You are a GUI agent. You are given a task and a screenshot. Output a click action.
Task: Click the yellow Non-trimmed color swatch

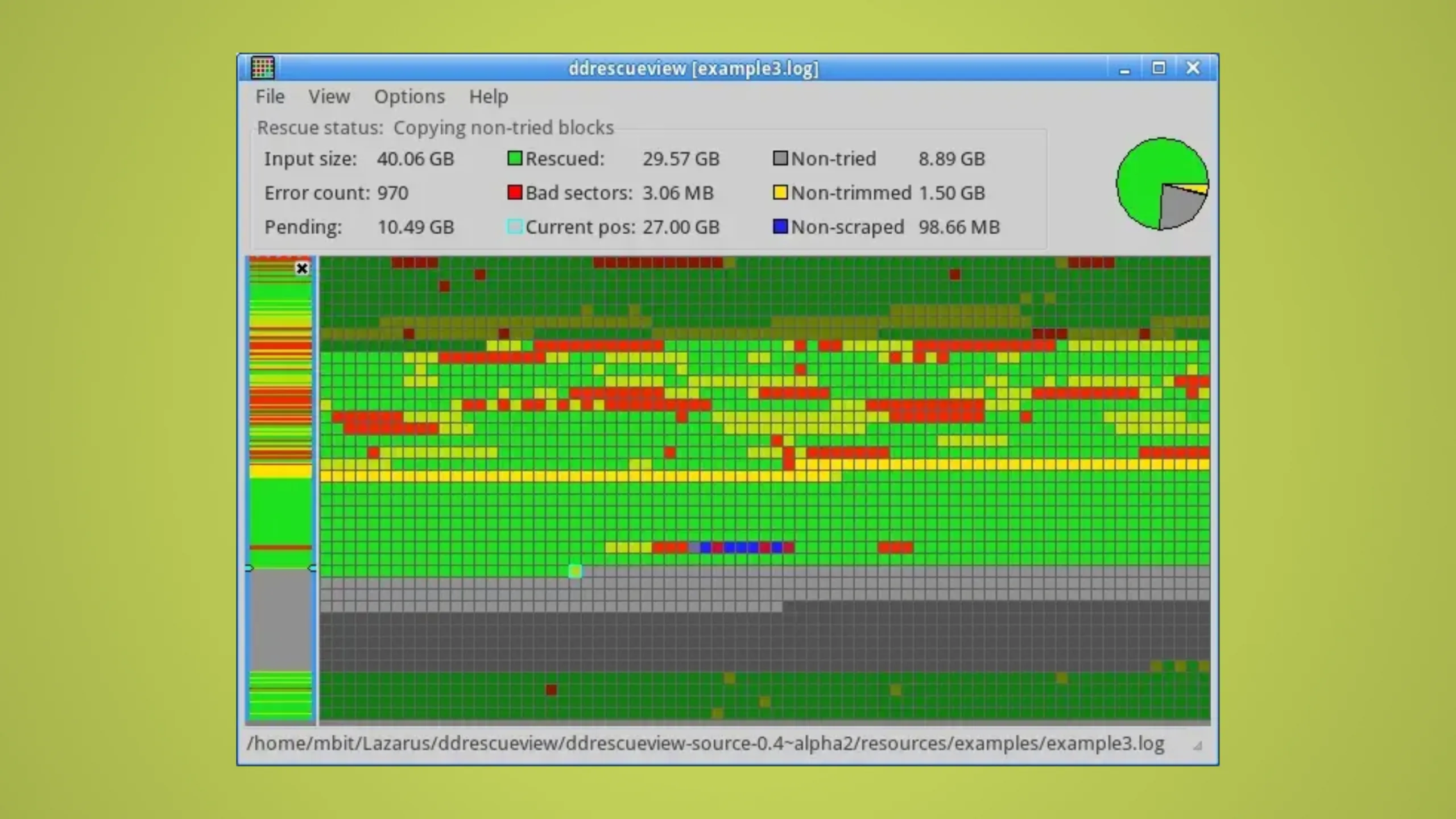pyautogui.click(x=780, y=193)
